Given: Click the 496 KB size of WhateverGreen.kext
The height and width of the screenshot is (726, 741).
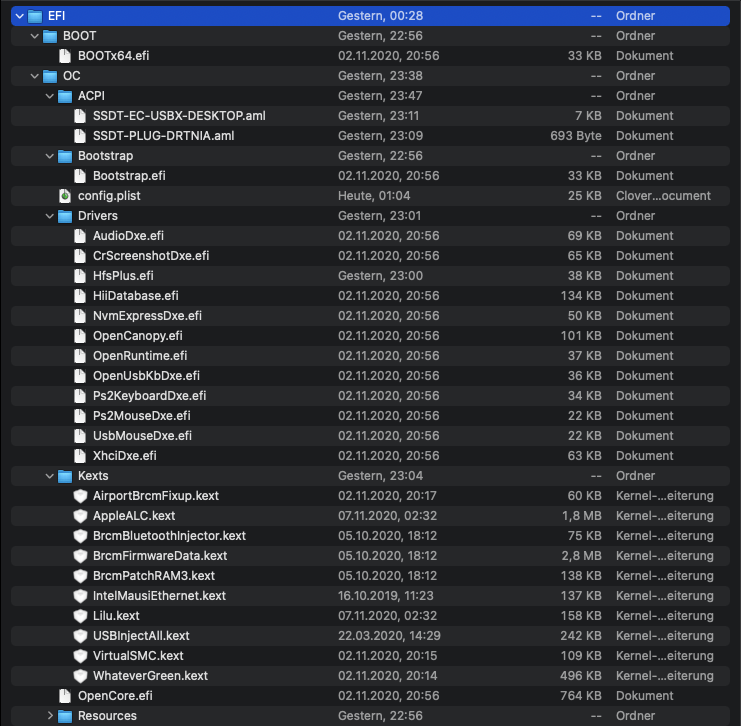Looking at the screenshot, I should pos(581,676).
